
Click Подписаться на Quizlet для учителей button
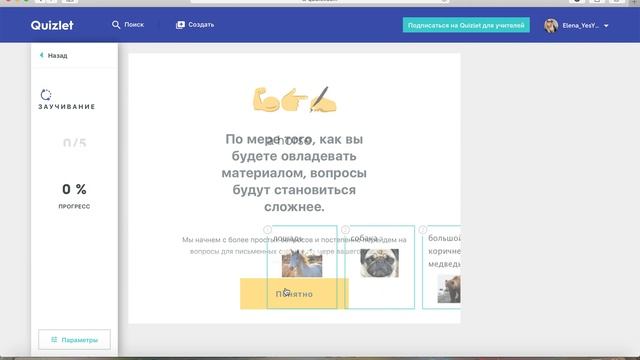click(466, 25)
